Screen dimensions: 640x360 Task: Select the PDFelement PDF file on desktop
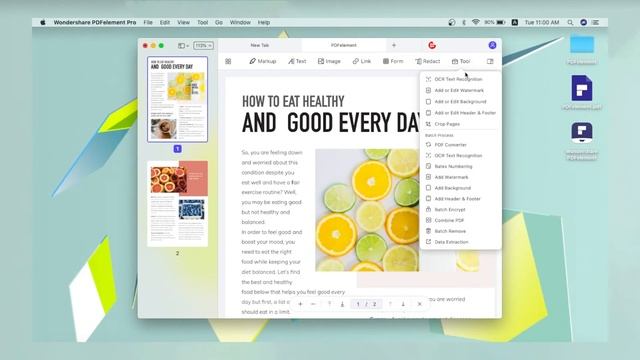tap(582, 88)
